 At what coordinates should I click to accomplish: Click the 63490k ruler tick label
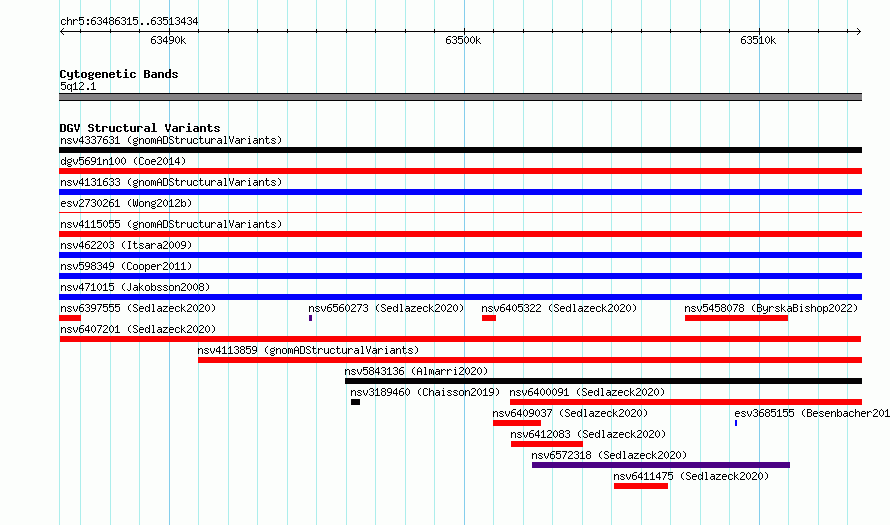pos(168,40)
